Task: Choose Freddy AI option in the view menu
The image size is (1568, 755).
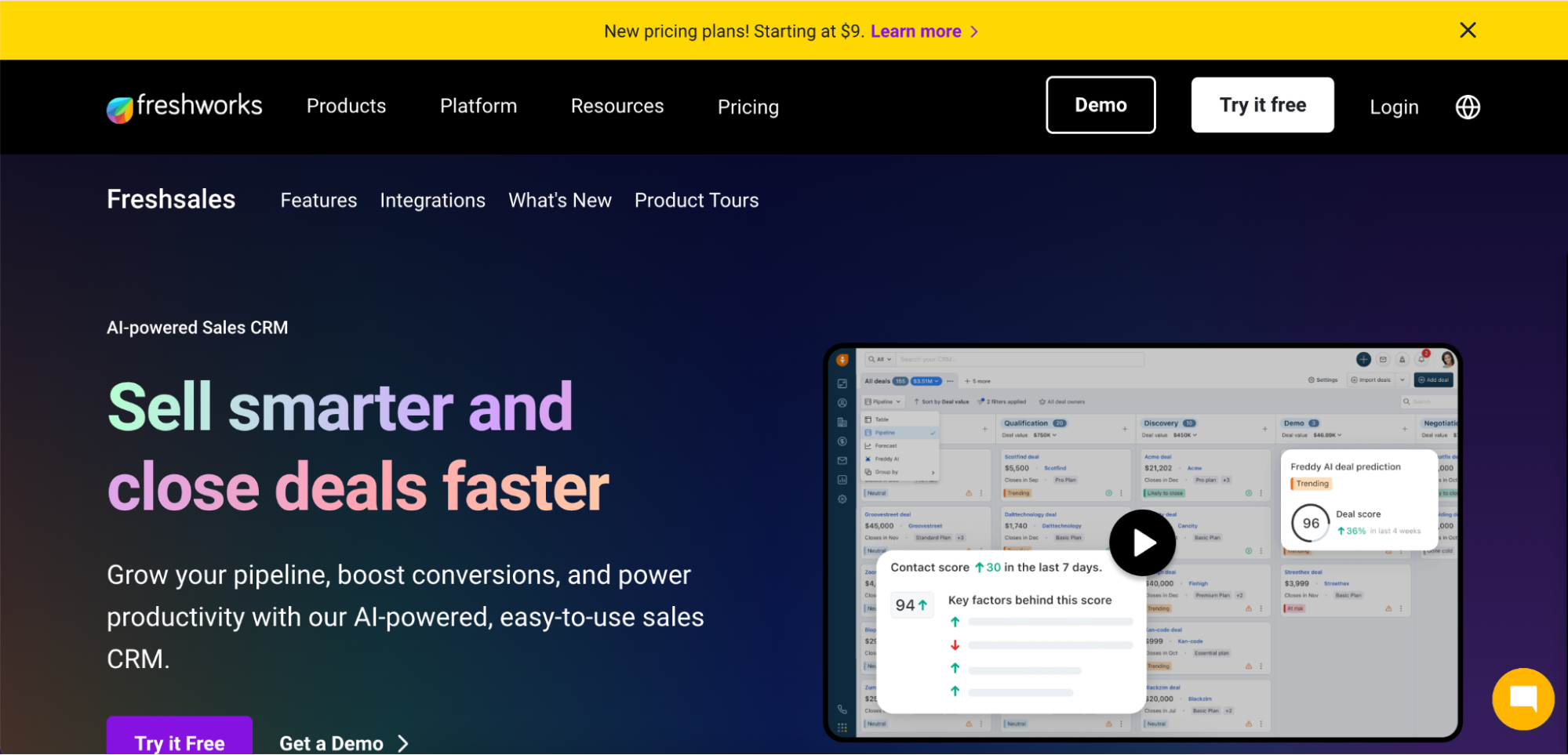Action: coord(887,459)
